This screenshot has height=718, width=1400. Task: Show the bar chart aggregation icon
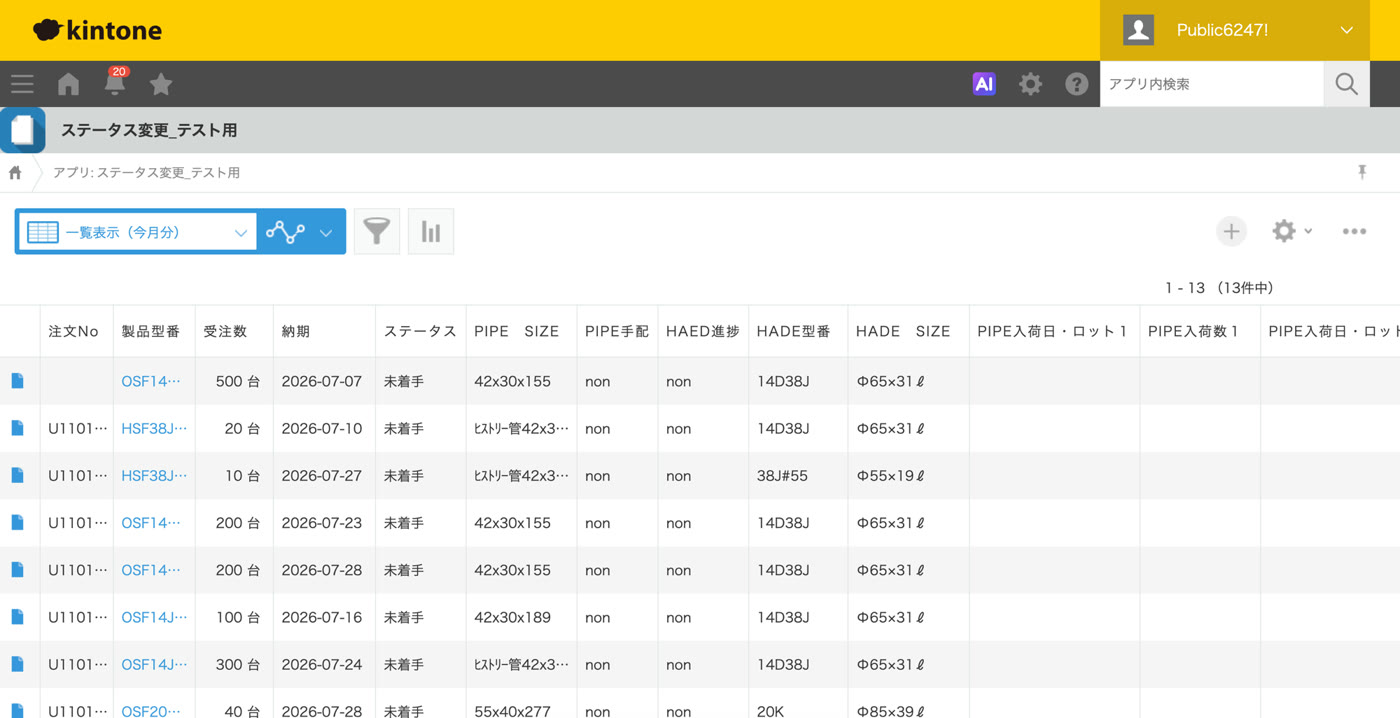point(431,231)
